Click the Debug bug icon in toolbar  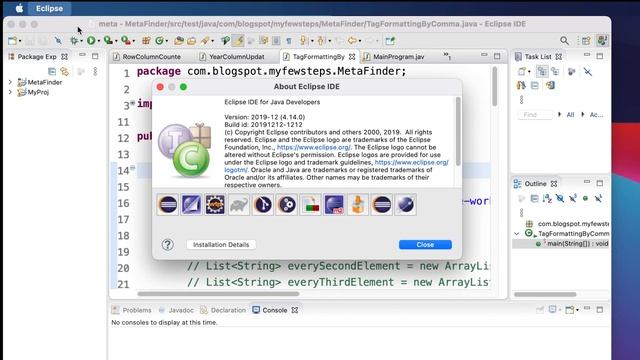tap(74, 40)
